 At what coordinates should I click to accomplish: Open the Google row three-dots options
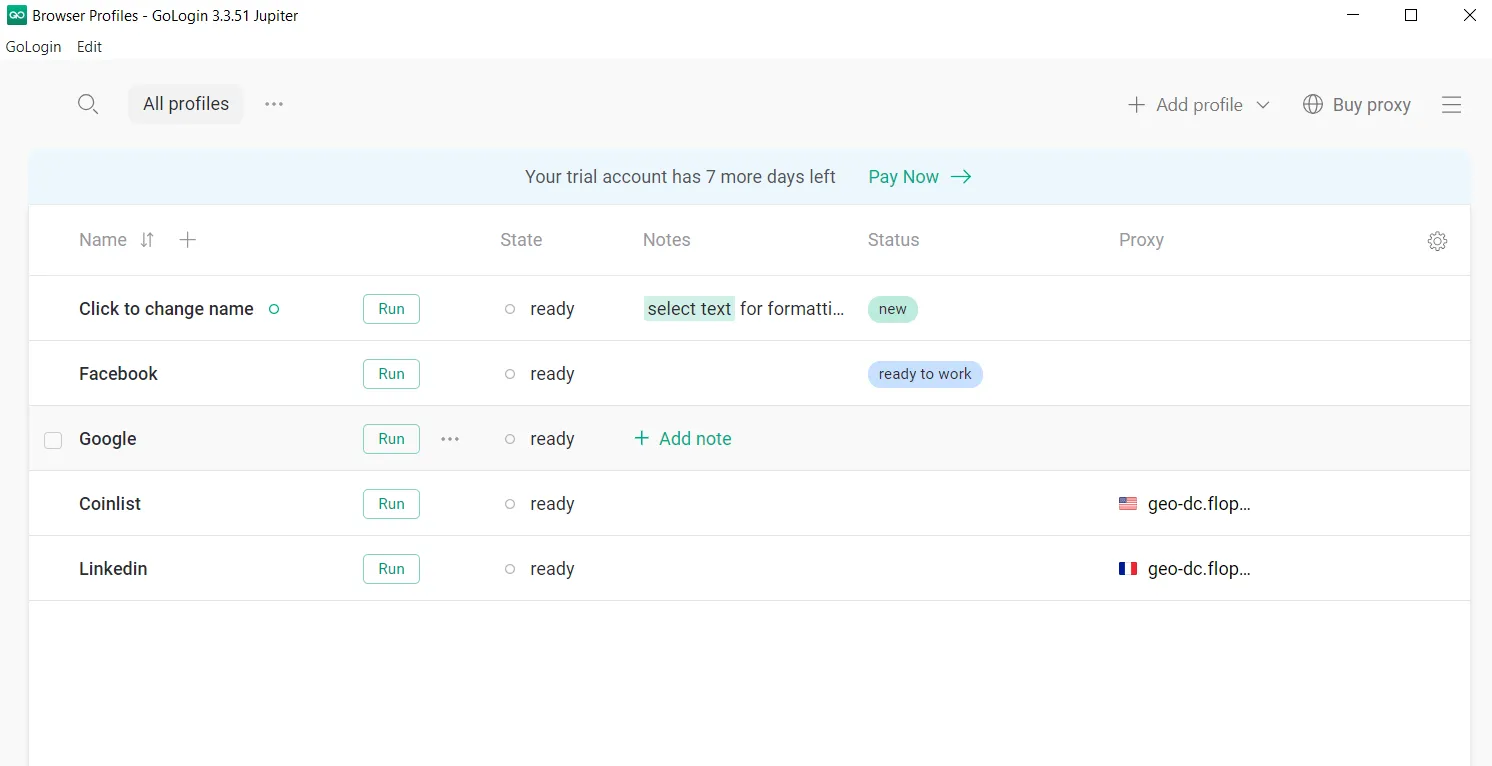[x=450, y=439]
